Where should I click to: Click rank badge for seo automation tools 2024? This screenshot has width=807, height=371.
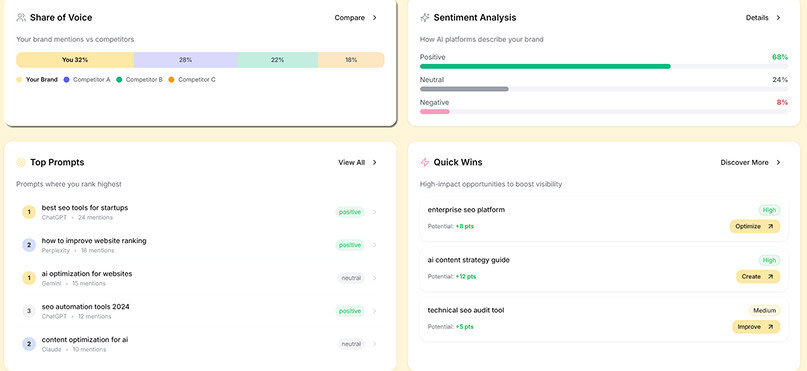click(x=29, y=311)
